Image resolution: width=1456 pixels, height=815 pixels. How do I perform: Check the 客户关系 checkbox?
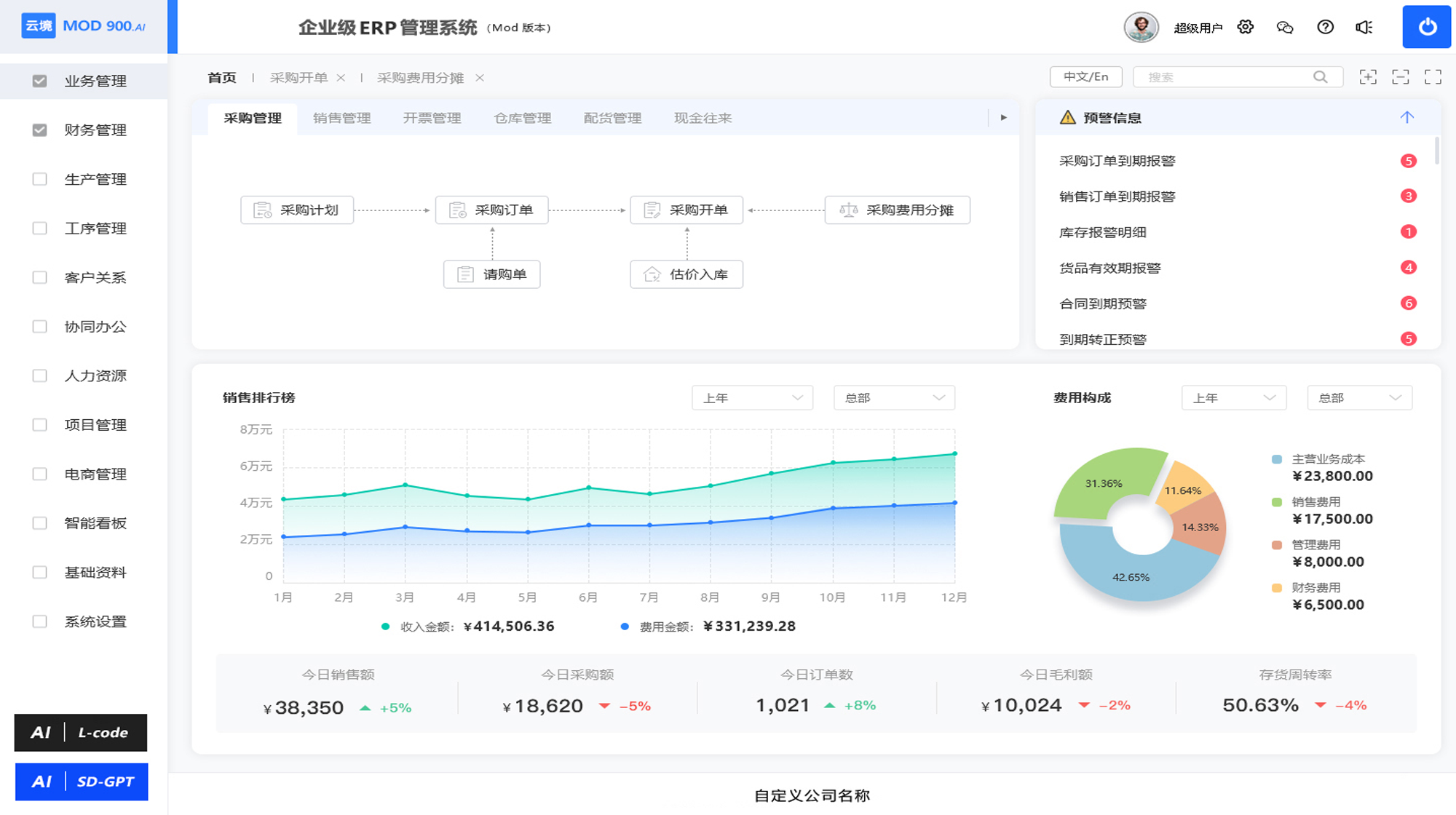click(x=40, y=277)
